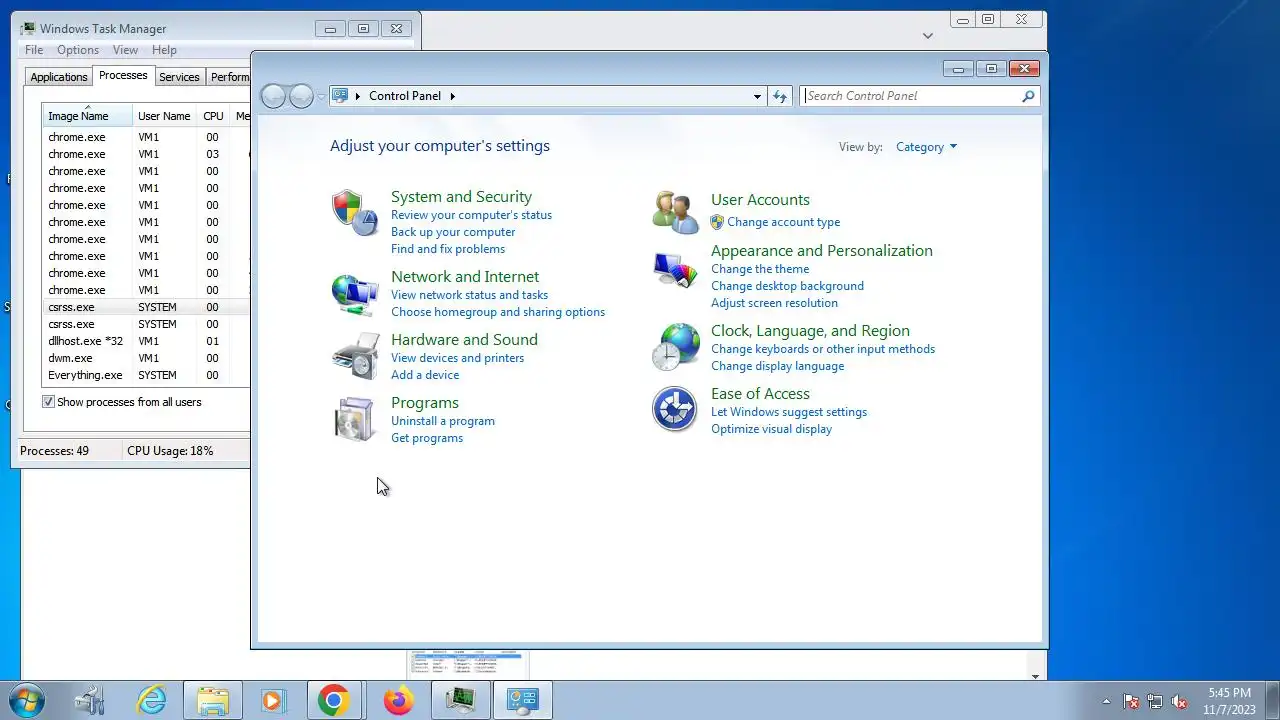The height and width of the screenshot is (720, 1280).
Task: Open Windows Explorer folder on taskbar
Action: [212, 700]
